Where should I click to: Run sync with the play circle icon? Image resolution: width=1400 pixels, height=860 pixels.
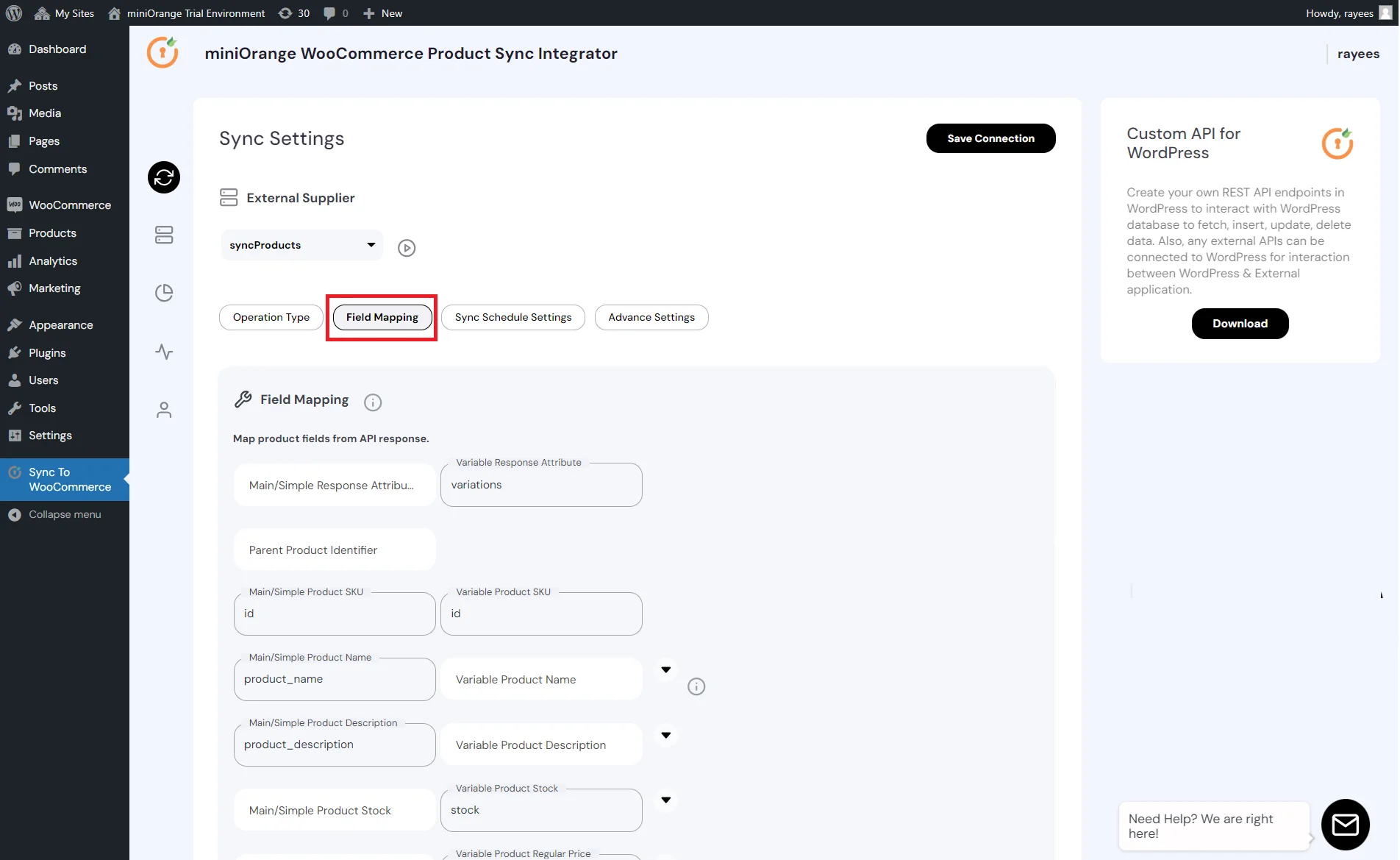pos(407,248)
